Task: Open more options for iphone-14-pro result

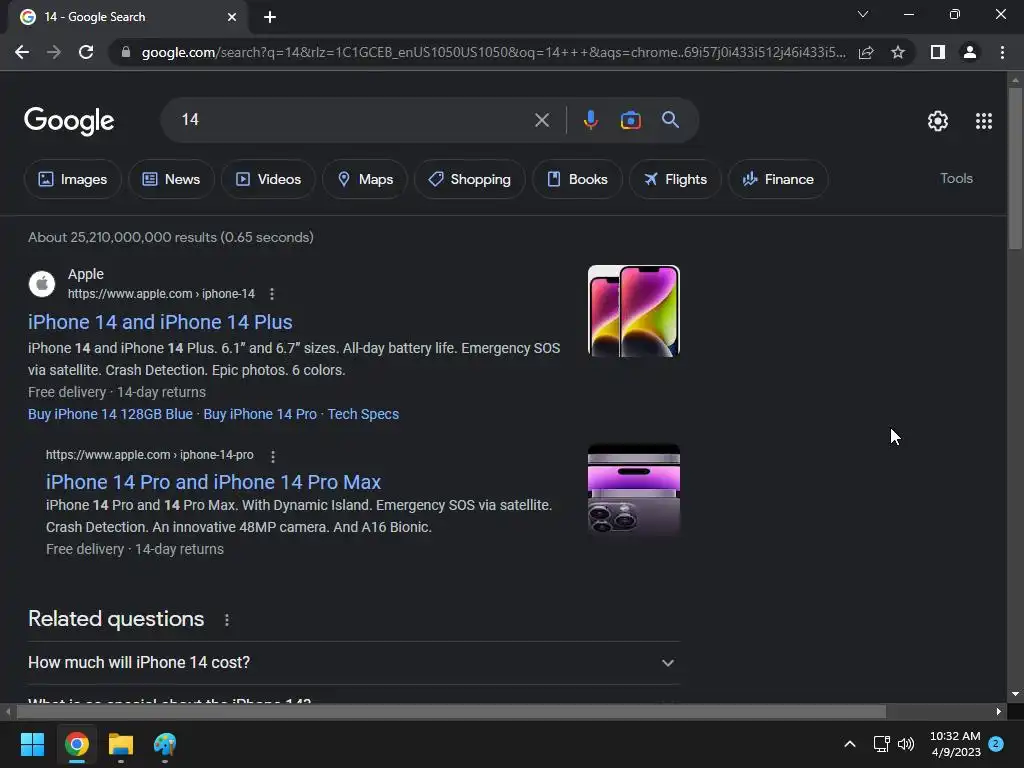Action: click(273, 456)
